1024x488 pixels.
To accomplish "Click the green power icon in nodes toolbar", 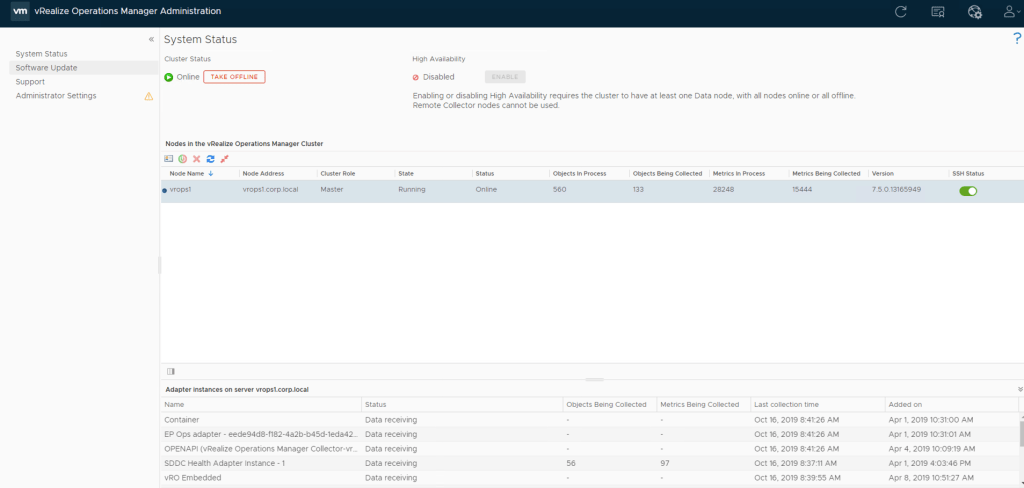I will coord(182,159).
